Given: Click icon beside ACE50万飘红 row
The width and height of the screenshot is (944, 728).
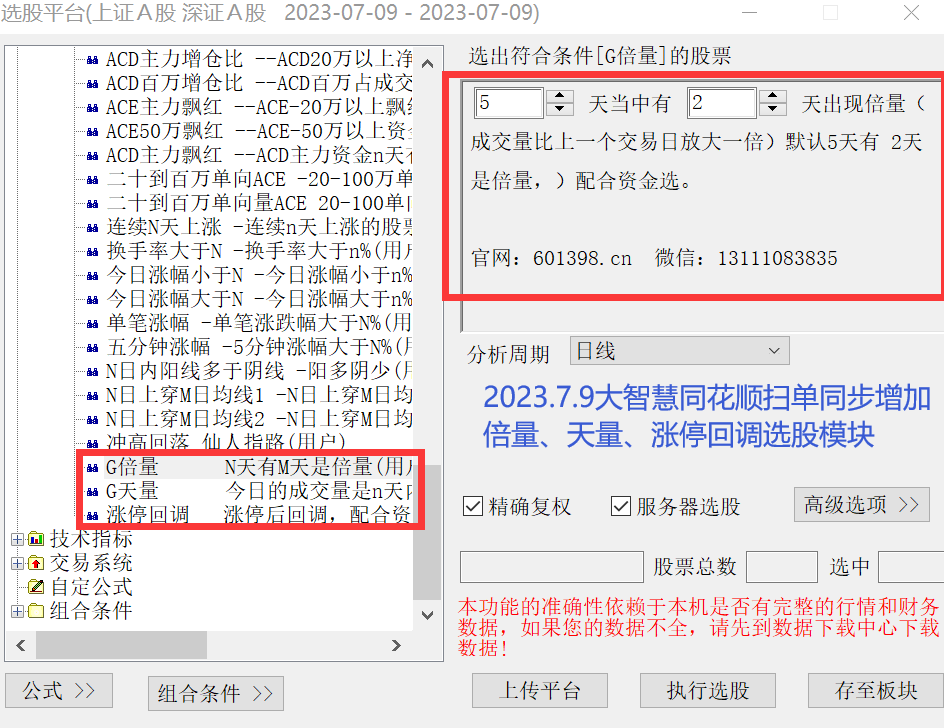Looking at the screenshot, I should [93, 132].
